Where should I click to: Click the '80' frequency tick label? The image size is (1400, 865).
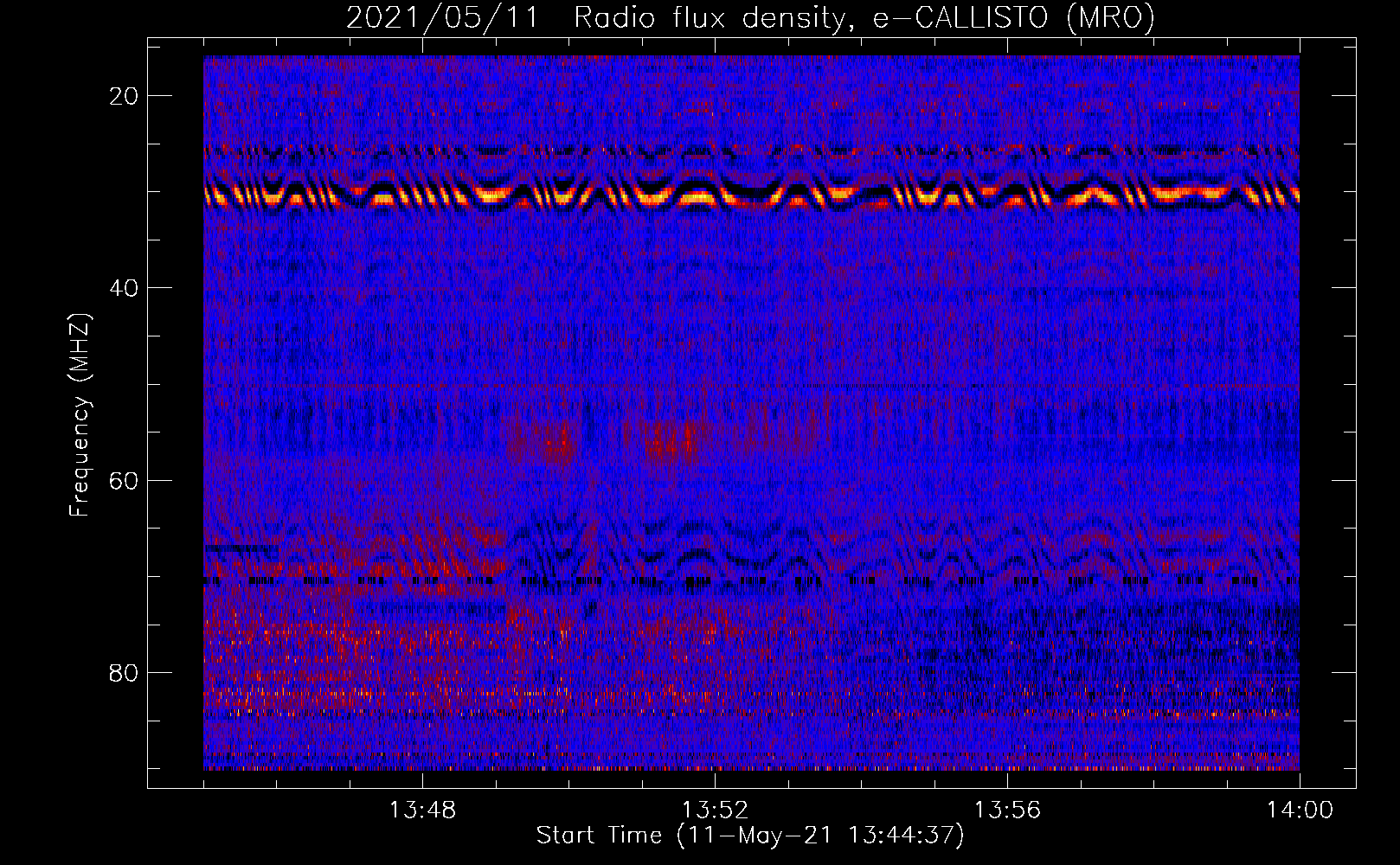tap(125, 672)
